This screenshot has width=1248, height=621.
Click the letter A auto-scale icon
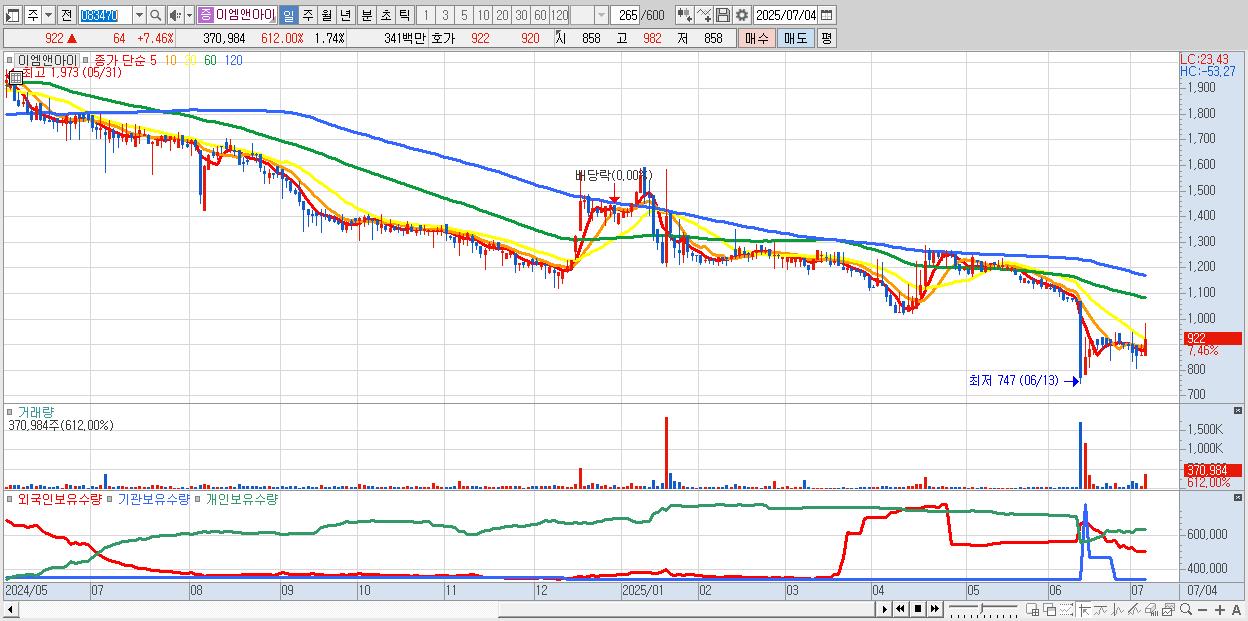[x=1236, y=609]
